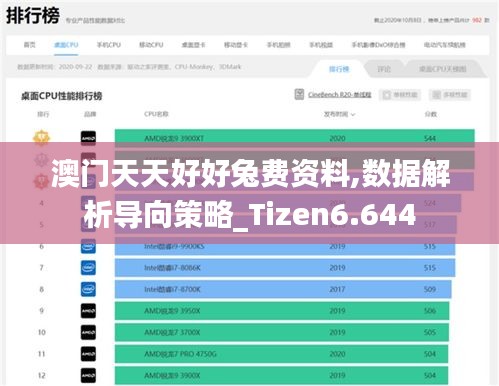Image resolution: width=499 pixels, height=386 pixels.
Task: Select the 桌面CPU tab
Action: coord(66,45)
